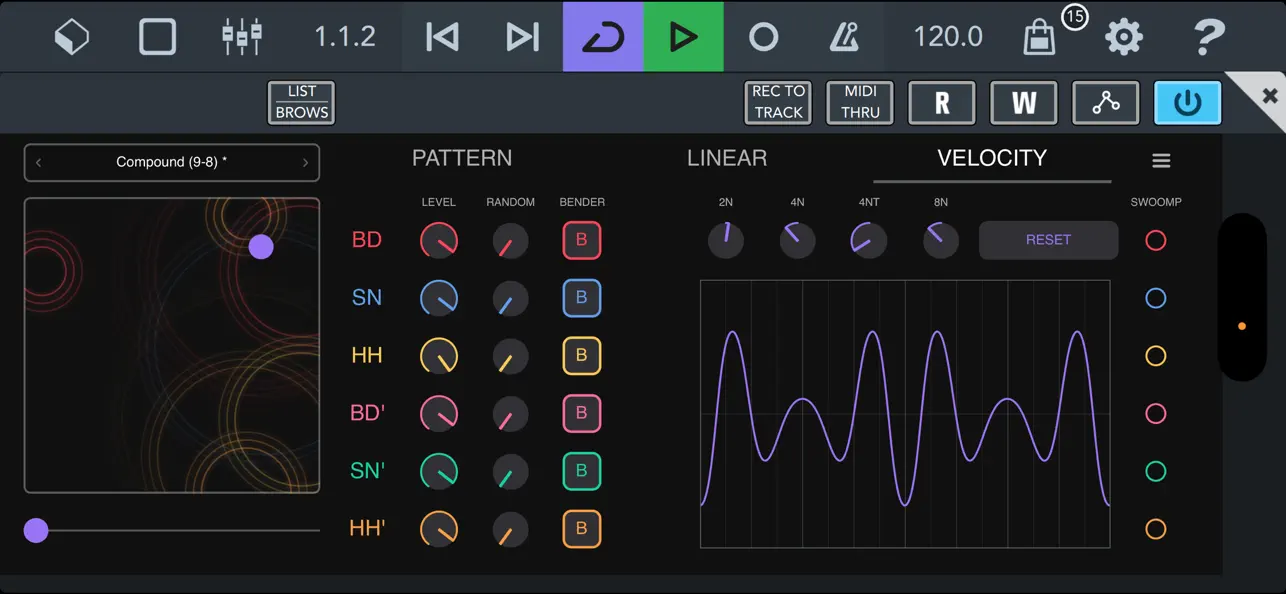This screenshot has height=594, width=1286.
Task: Click the HH level knob
Action: click(439, 356)
